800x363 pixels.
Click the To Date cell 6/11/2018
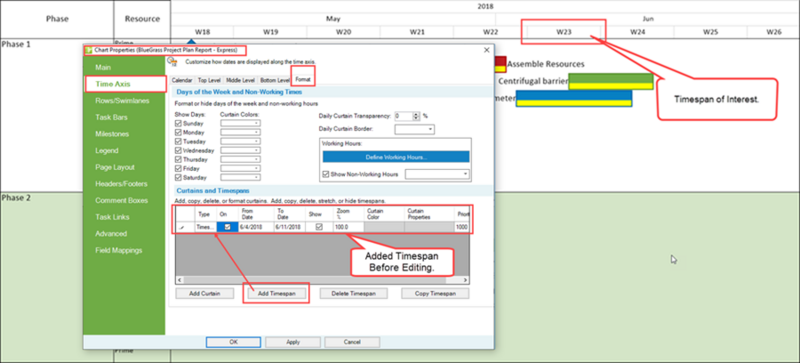(x=290, y=227)
